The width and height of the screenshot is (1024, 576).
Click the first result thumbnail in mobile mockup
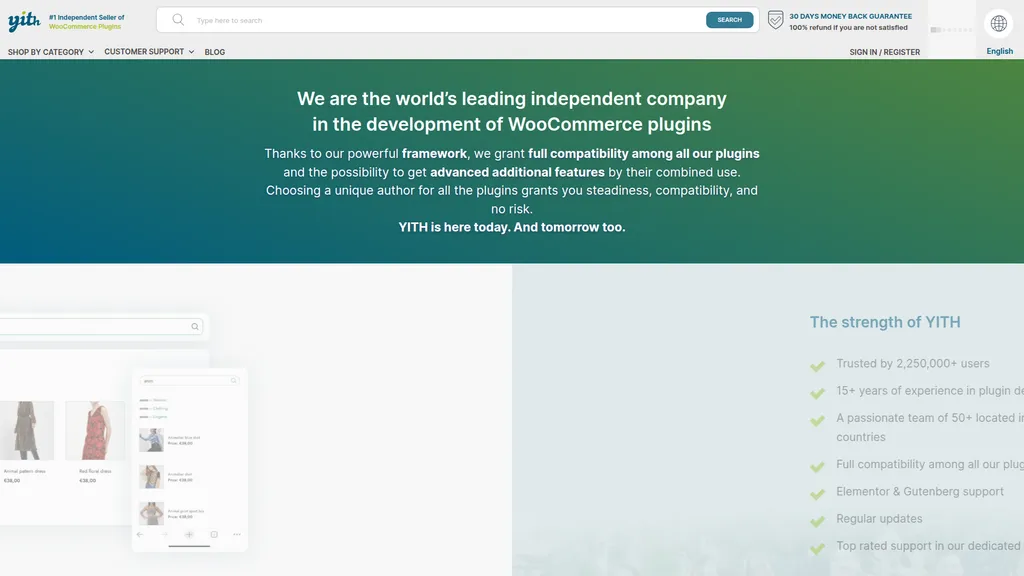click(151, 440)
